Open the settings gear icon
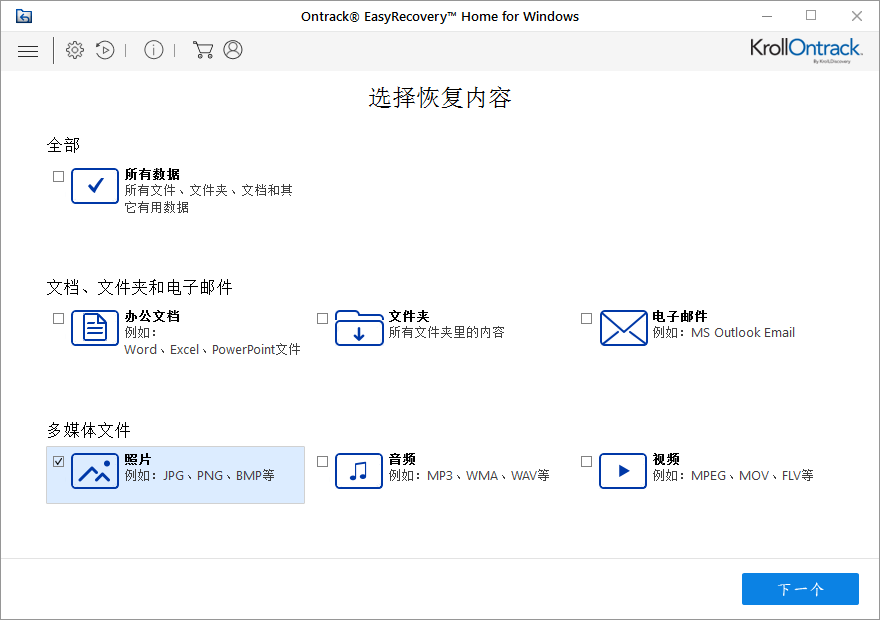This screenshot has width=880, height=620. point(74,49)
